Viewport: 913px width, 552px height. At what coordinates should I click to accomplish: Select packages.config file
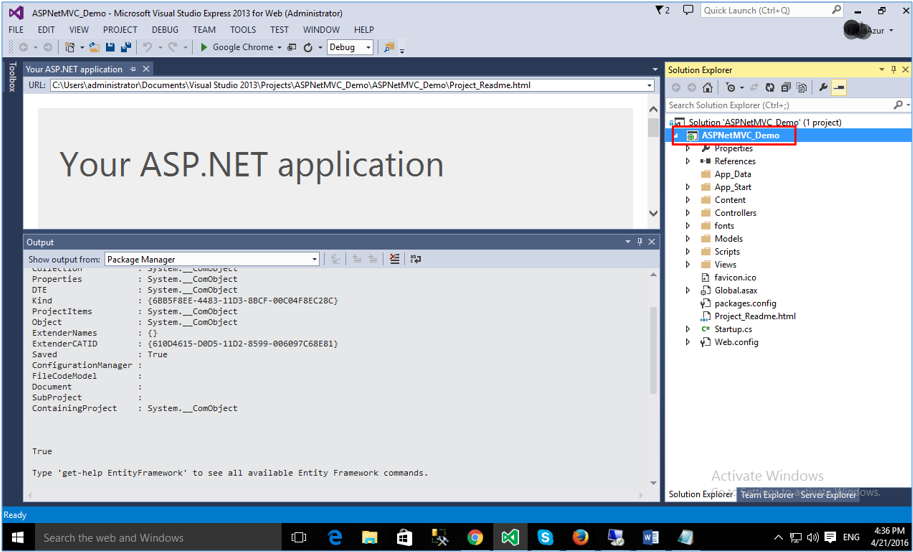[x=745, y=303]
